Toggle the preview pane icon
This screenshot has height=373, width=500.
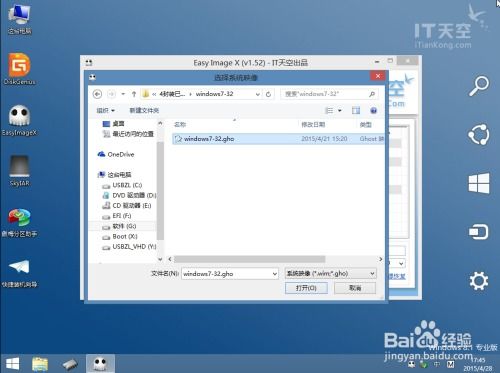pyautogui.click(x=356, y=111)
